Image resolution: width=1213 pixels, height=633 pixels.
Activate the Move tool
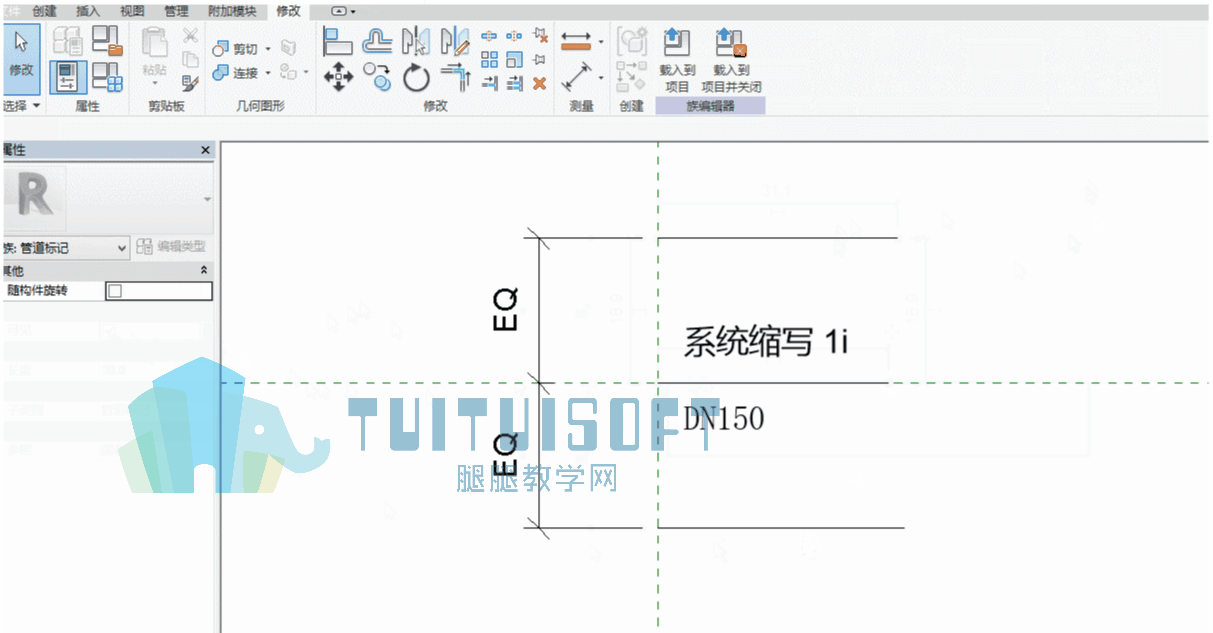[x=338, y=77]
